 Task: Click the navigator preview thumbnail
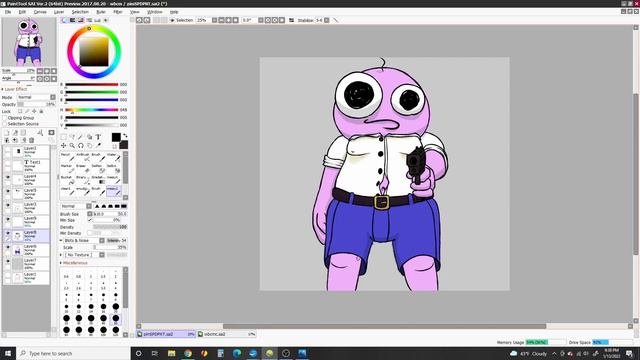29,42
